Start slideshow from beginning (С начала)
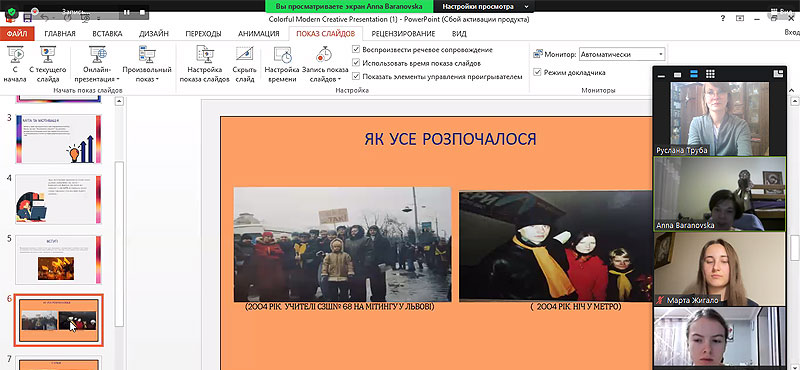This screenshot has height=370, width=800. [15, 65]
